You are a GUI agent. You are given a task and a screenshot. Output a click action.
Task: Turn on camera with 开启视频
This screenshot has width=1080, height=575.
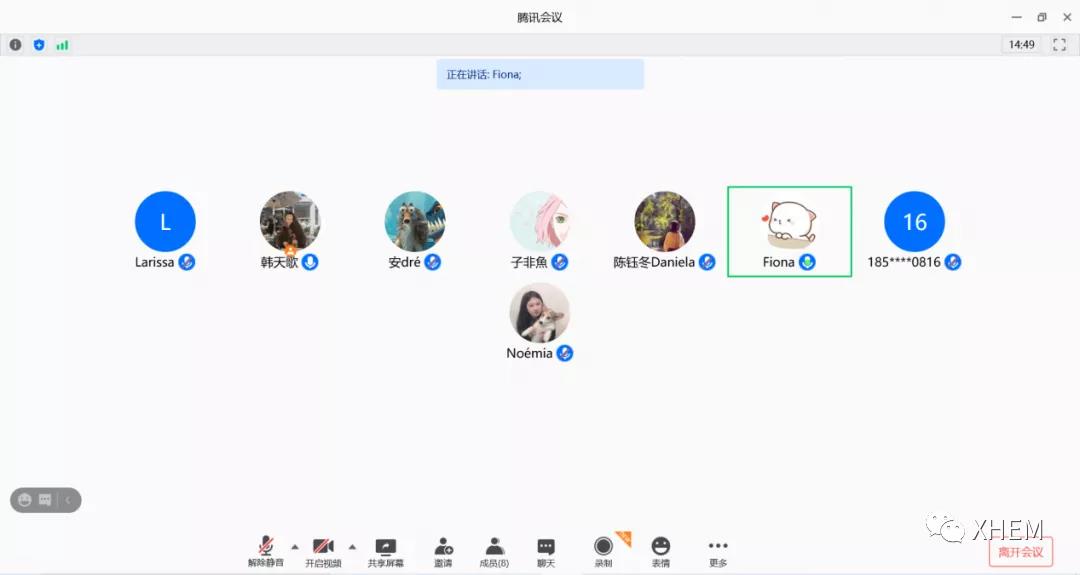pyautogui.click(x=323, y=550)
